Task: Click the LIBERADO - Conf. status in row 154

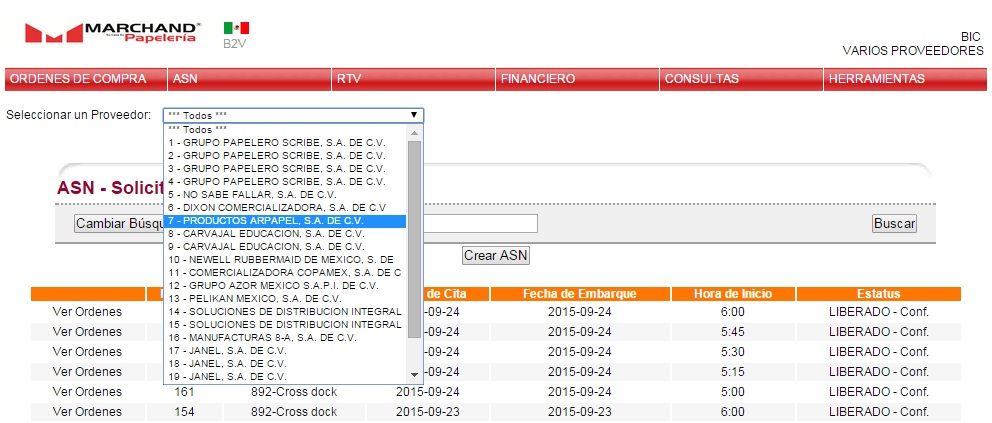Action: click(879, 412)
